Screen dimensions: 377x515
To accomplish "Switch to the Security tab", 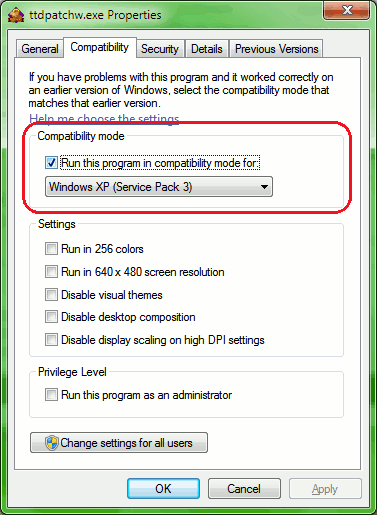I will (160, 49).
